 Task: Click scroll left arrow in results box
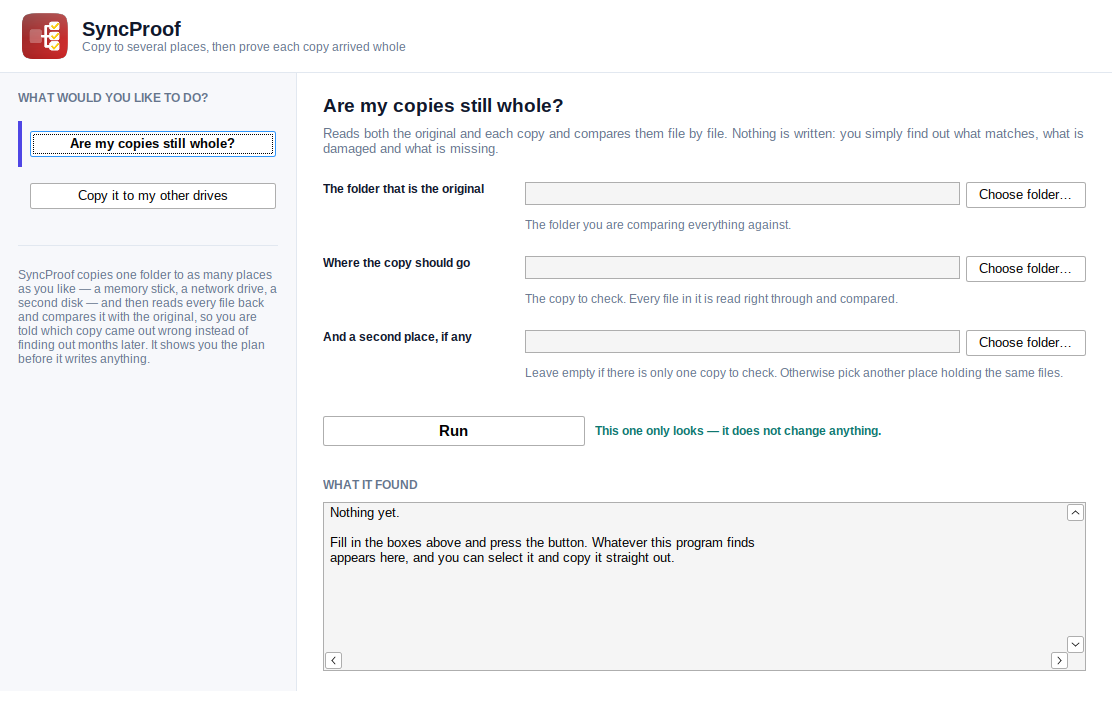pos(333,661)
